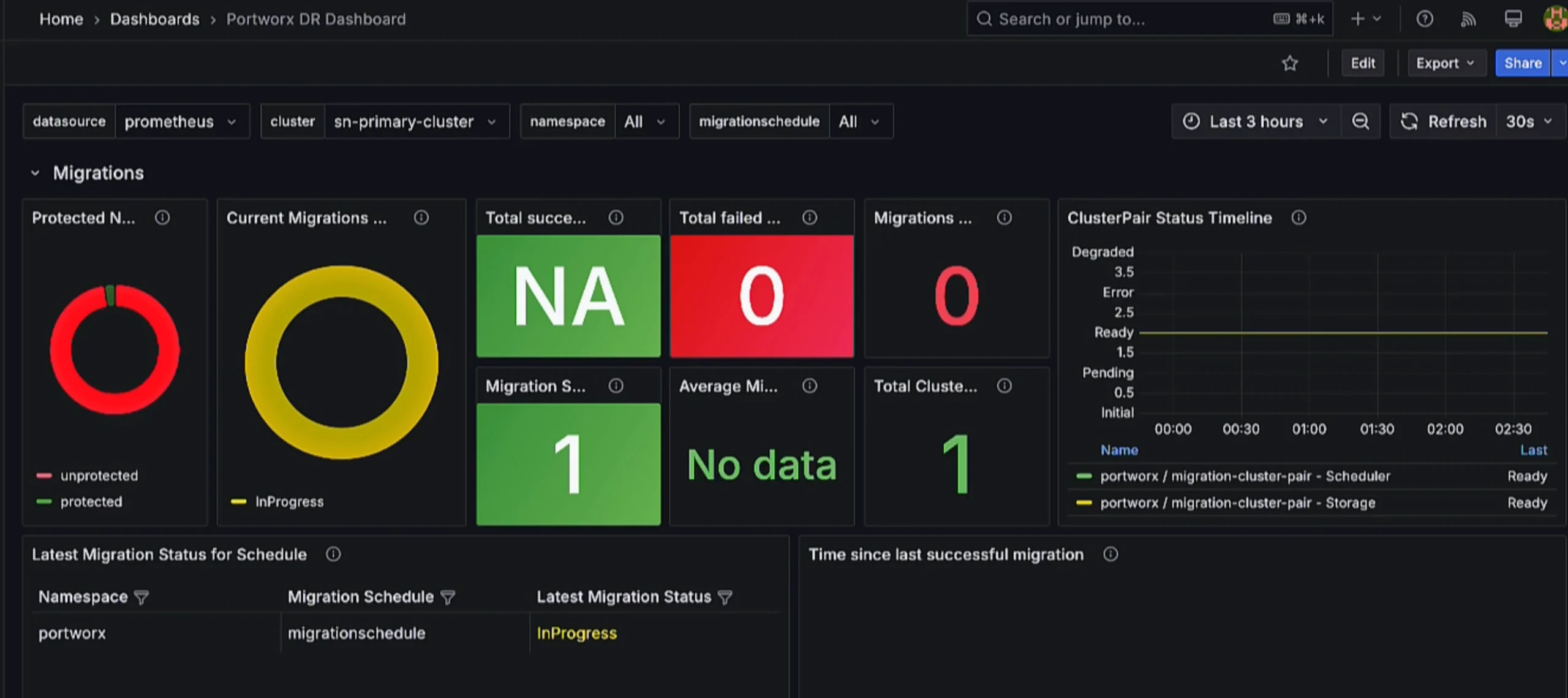Click info icon on Total succe... panel
Viewport: 1568px width, 698px height.
point(616,218)
